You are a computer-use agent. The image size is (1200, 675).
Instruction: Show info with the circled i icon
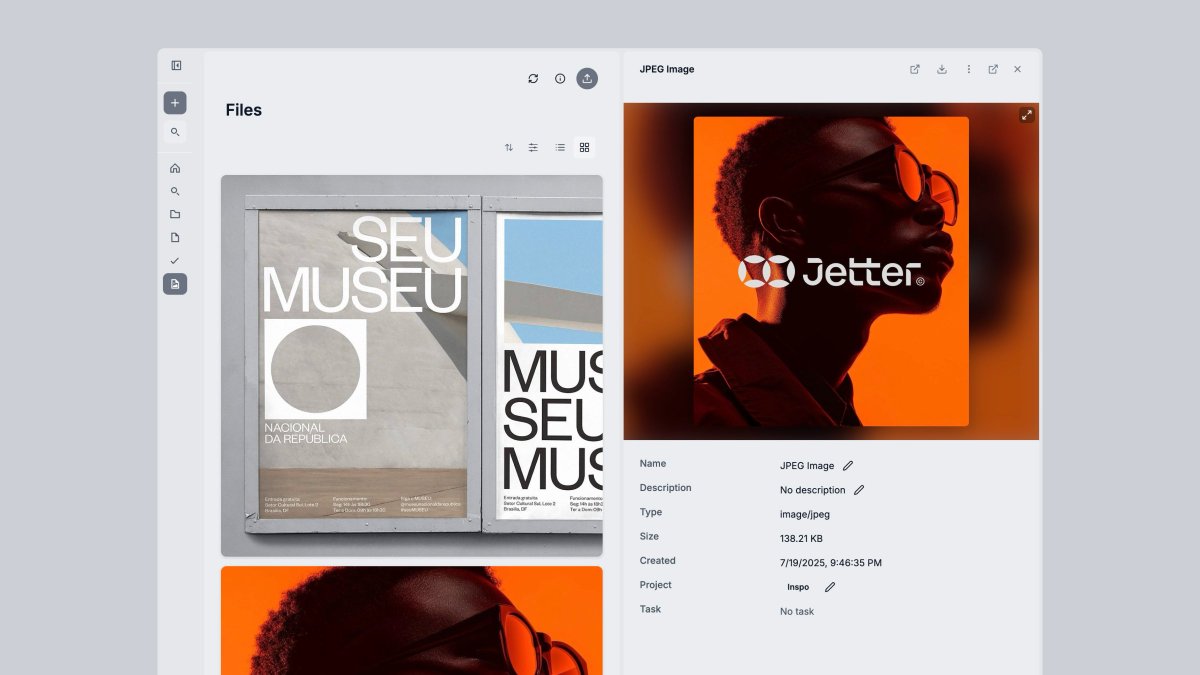(x=560, y=78)
